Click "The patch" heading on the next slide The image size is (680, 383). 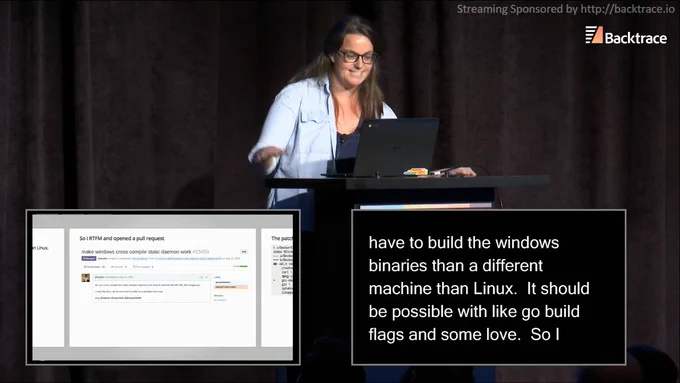(282, 238)
